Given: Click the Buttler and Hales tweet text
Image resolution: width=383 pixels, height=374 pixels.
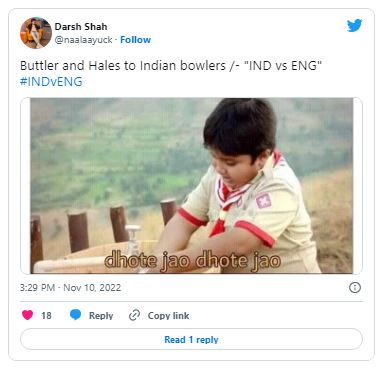Looking at the screenshot, I should (171, 66).
